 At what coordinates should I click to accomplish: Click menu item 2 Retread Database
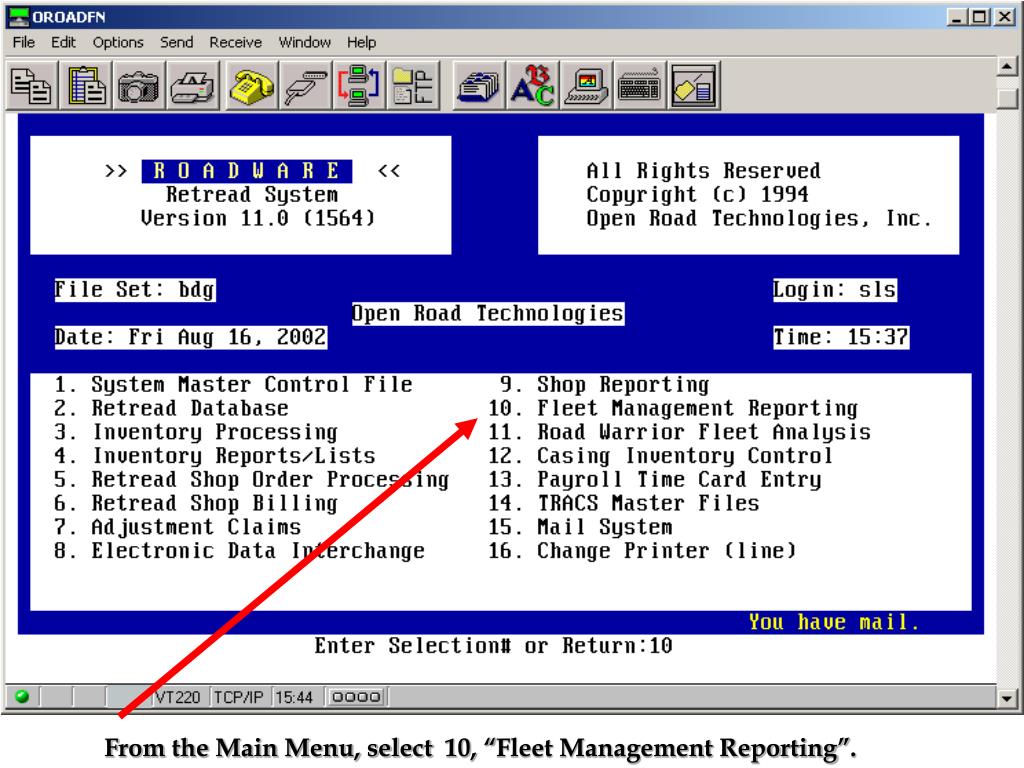coord(171,408)
